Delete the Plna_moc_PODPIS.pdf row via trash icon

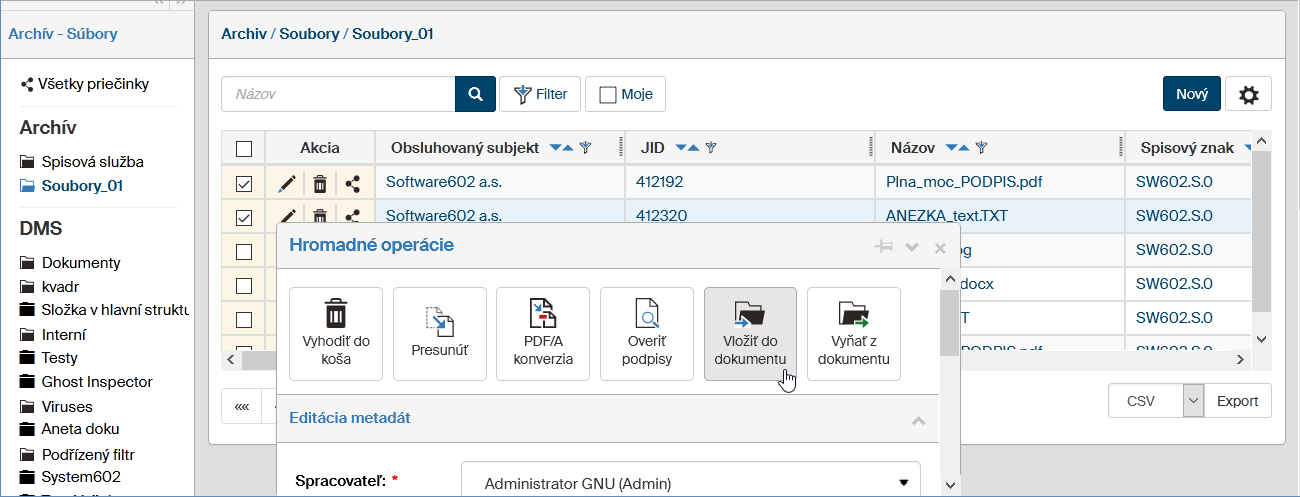point(320,184)
